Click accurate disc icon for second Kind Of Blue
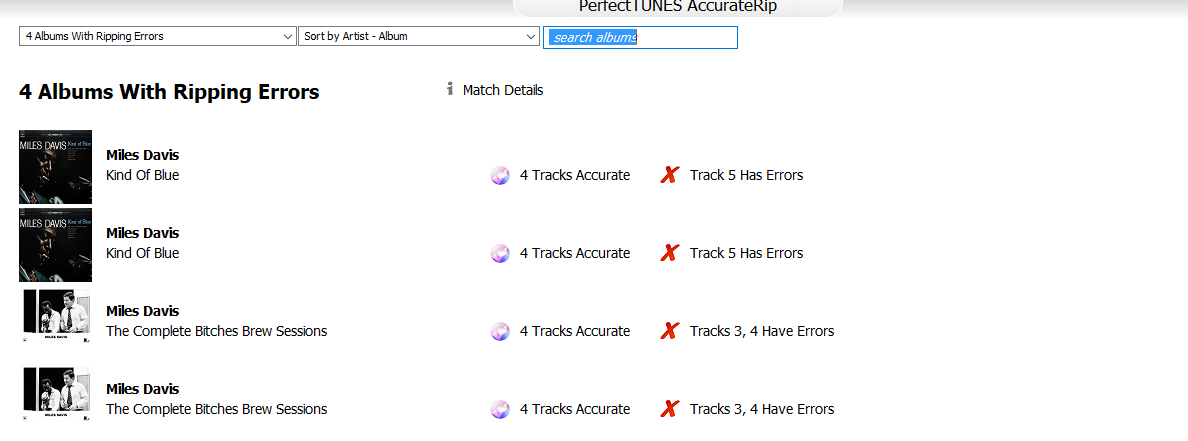The height and width of the screenshot is (441, 1188). coord(500,254)
